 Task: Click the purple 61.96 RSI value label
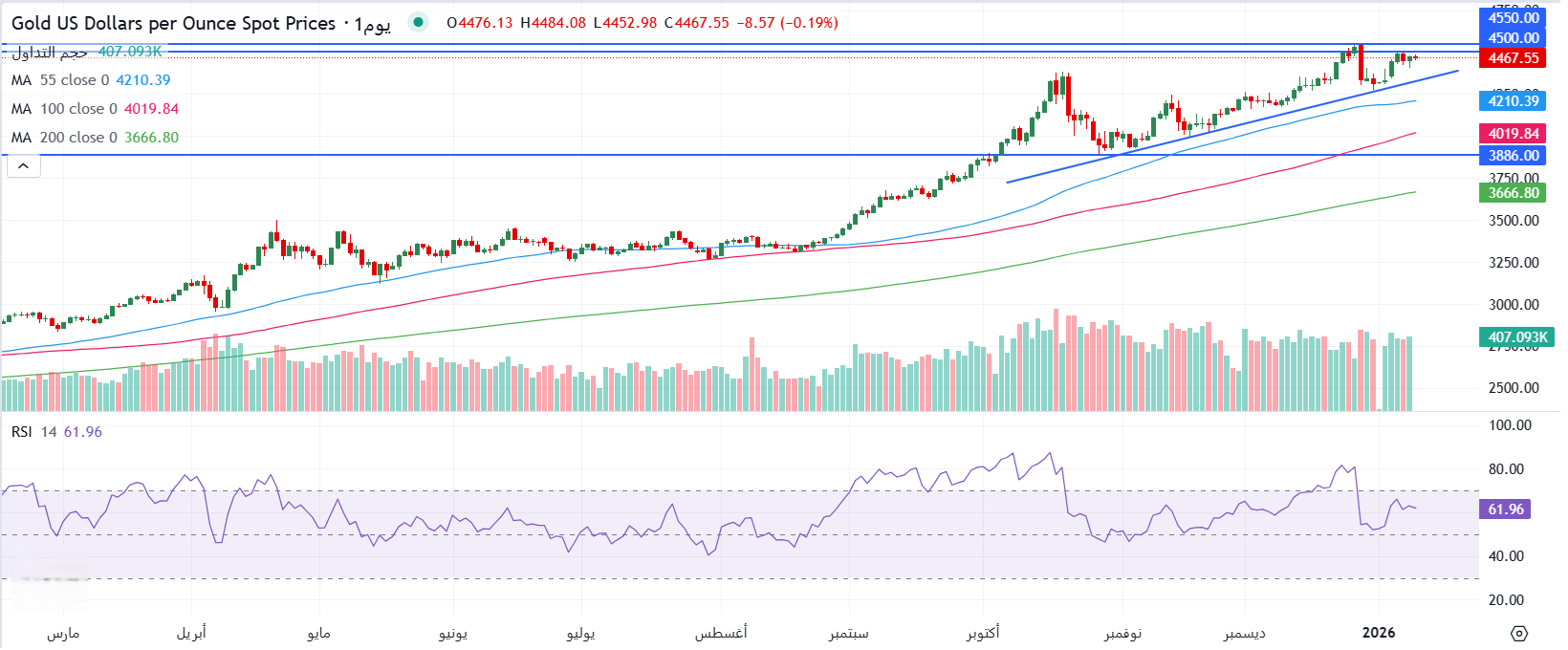click(1505, 509)
